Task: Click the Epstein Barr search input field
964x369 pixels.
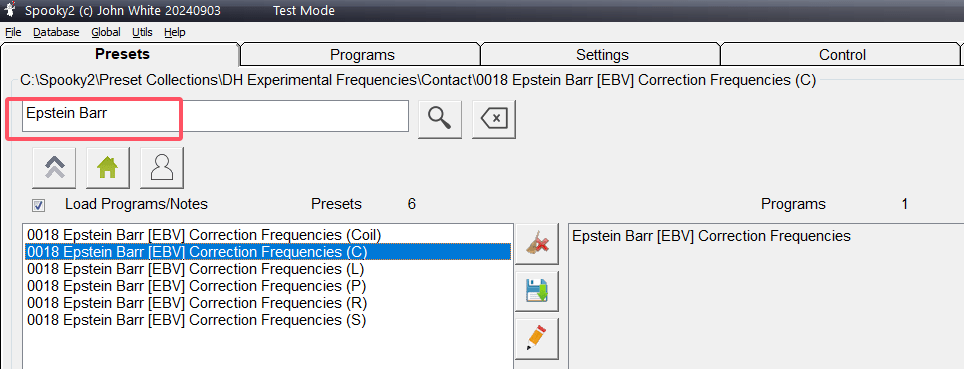Action: click(x=215, y=116)
